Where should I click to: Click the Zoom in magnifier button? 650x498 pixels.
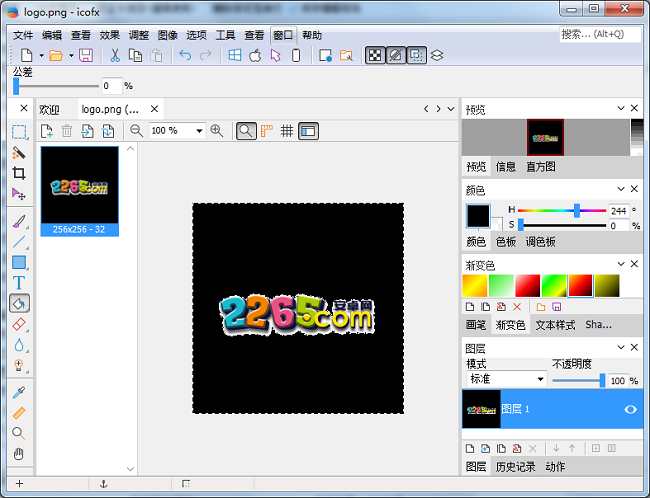point(217,130)
